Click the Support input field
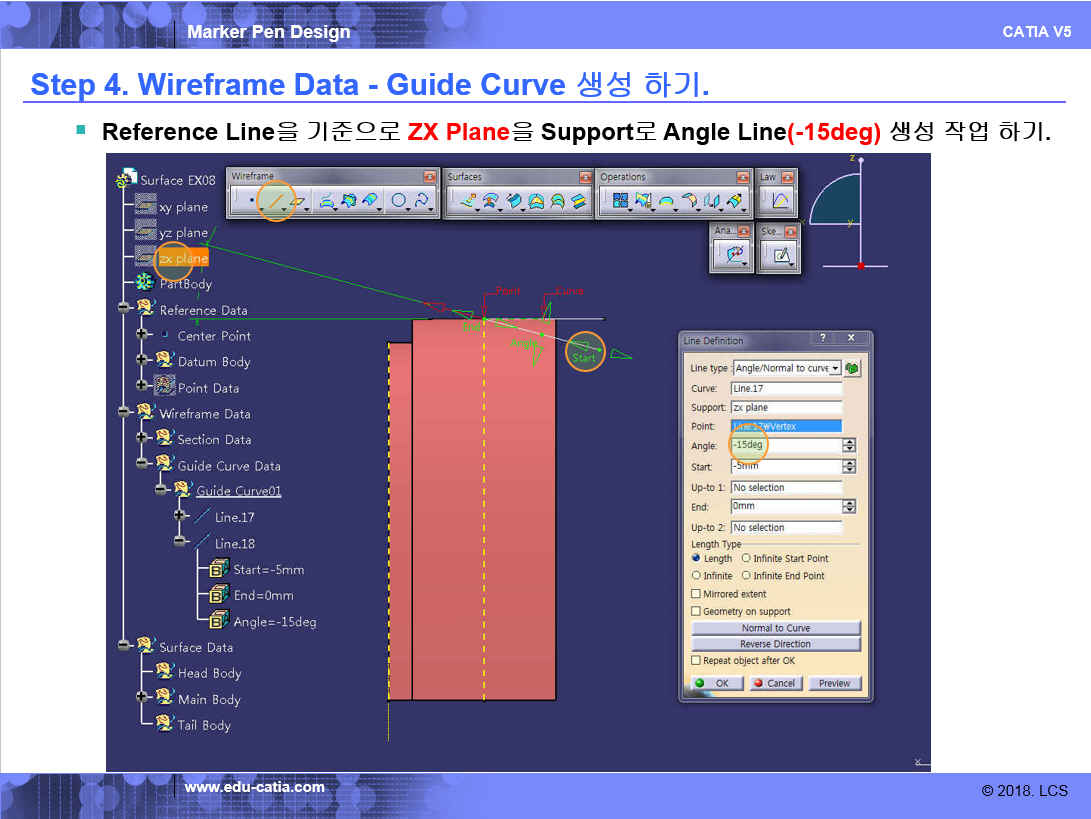The height and width of the screenshot is (819, 1091). pos(786,408)
